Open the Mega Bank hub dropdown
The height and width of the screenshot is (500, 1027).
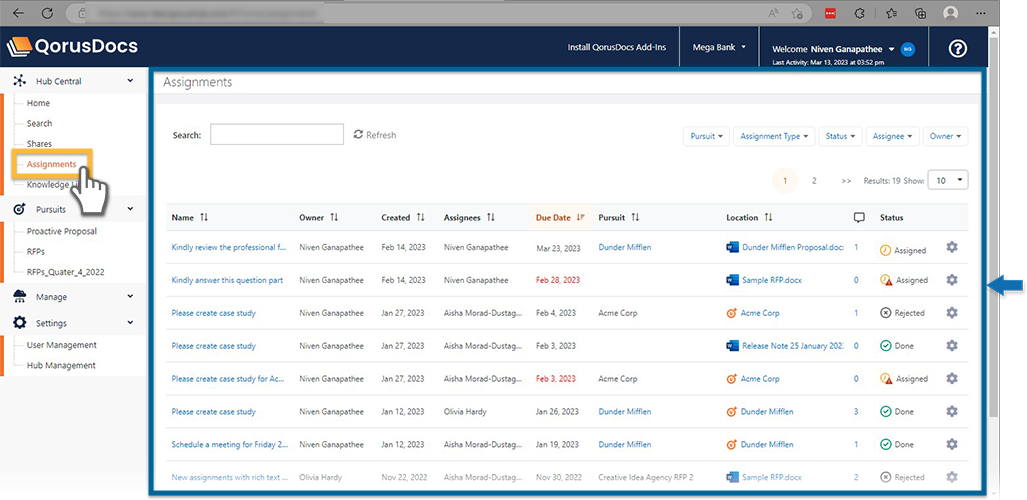[x=719, y=47]
